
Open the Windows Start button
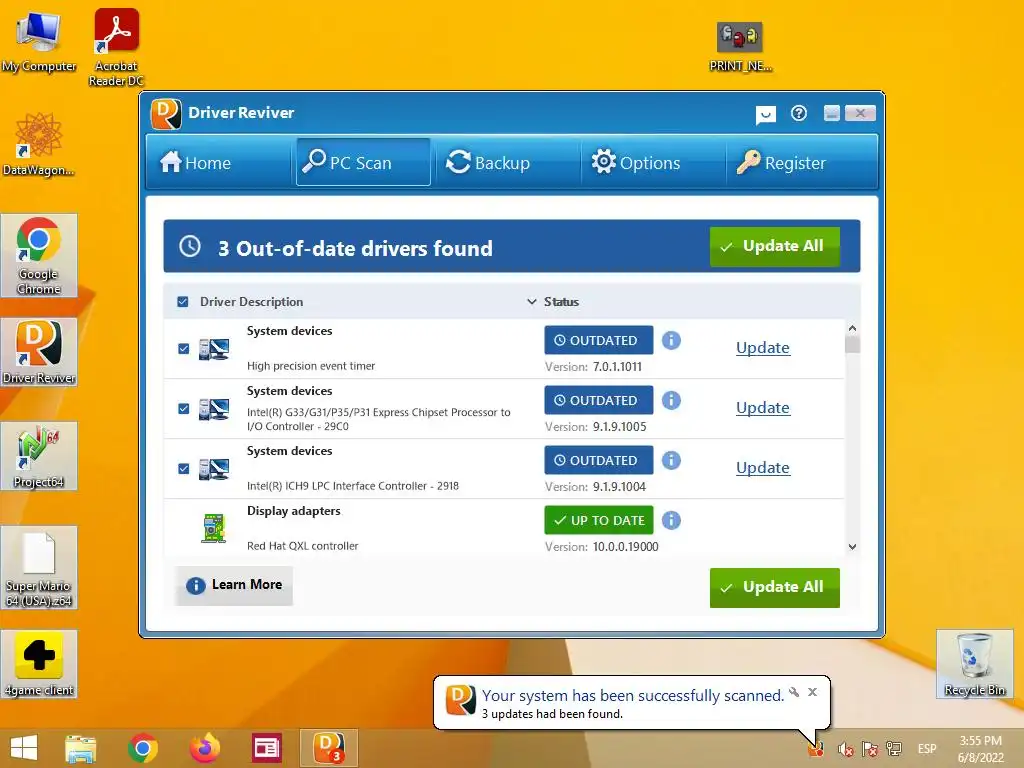coord(24,748)
